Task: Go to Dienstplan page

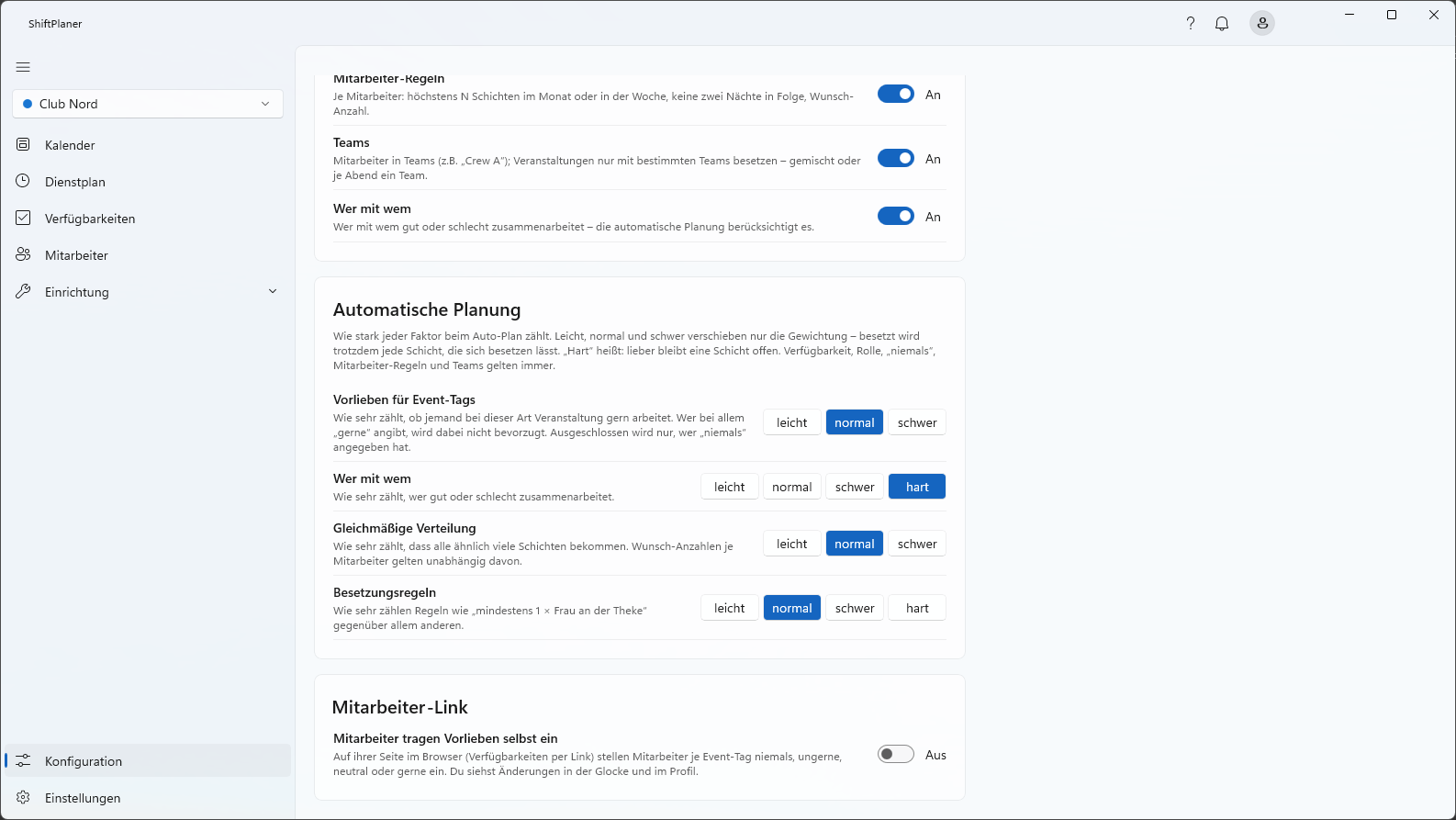Action: [148, 182]
